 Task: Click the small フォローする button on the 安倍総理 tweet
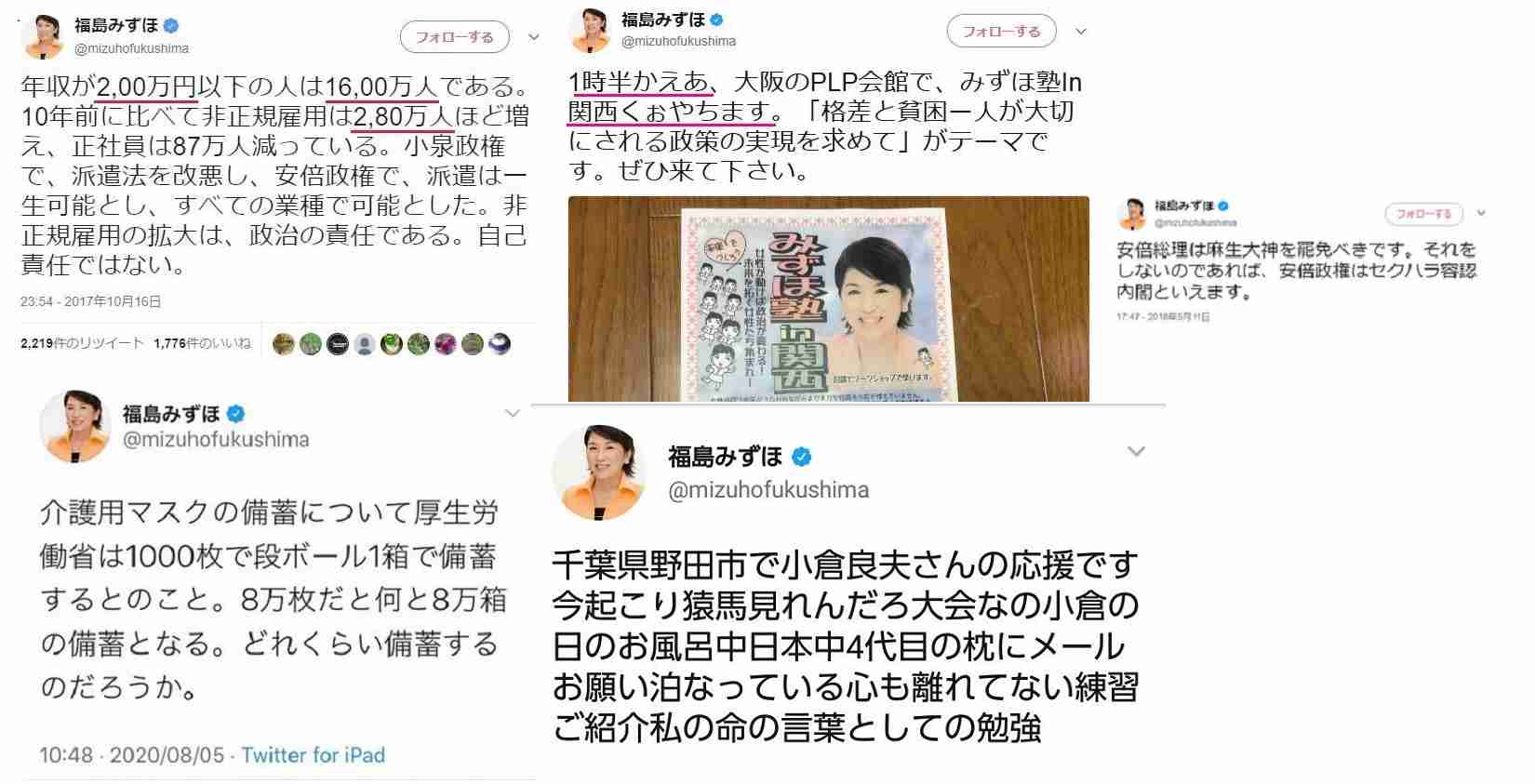[1423, 214]
